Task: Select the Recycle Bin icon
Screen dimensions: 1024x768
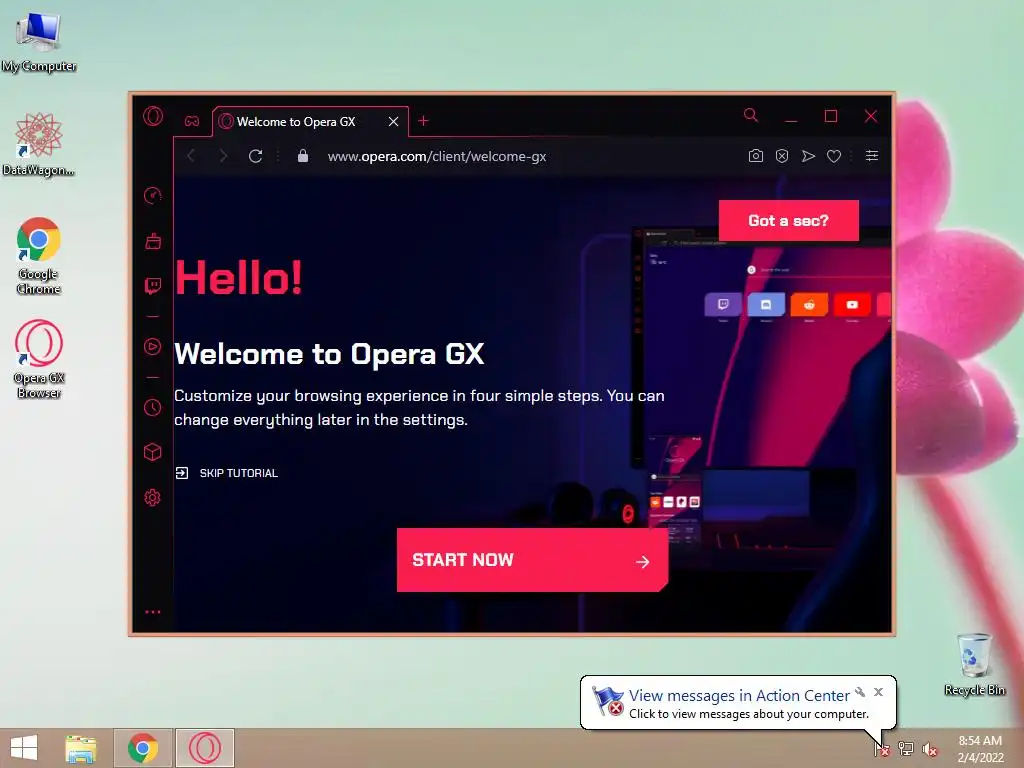Action: (x=974, y=664)
